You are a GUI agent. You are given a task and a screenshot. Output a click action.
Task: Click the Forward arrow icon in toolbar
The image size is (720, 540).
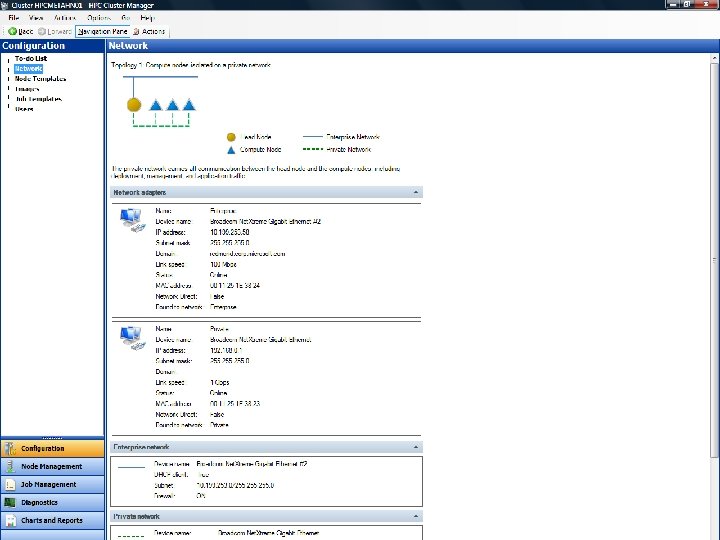point(42,31)
